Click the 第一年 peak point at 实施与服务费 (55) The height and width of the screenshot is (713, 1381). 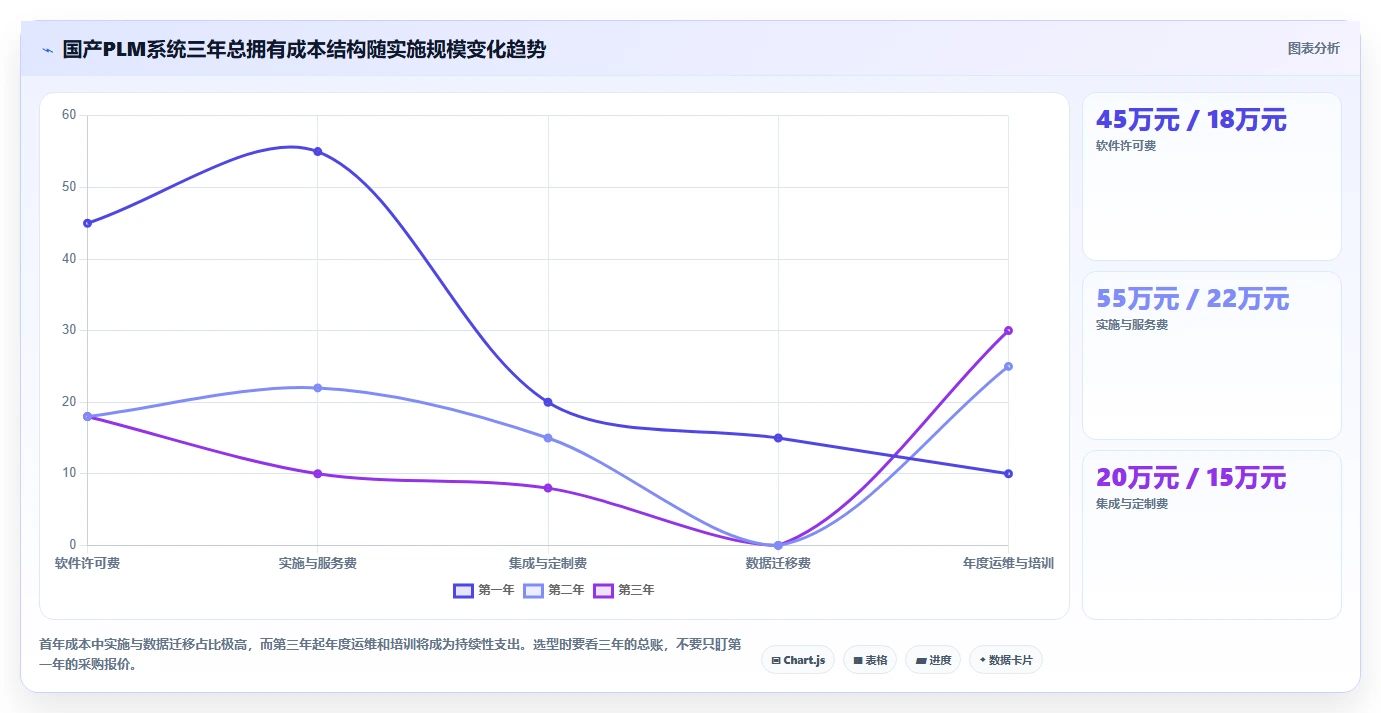[318, 152]
